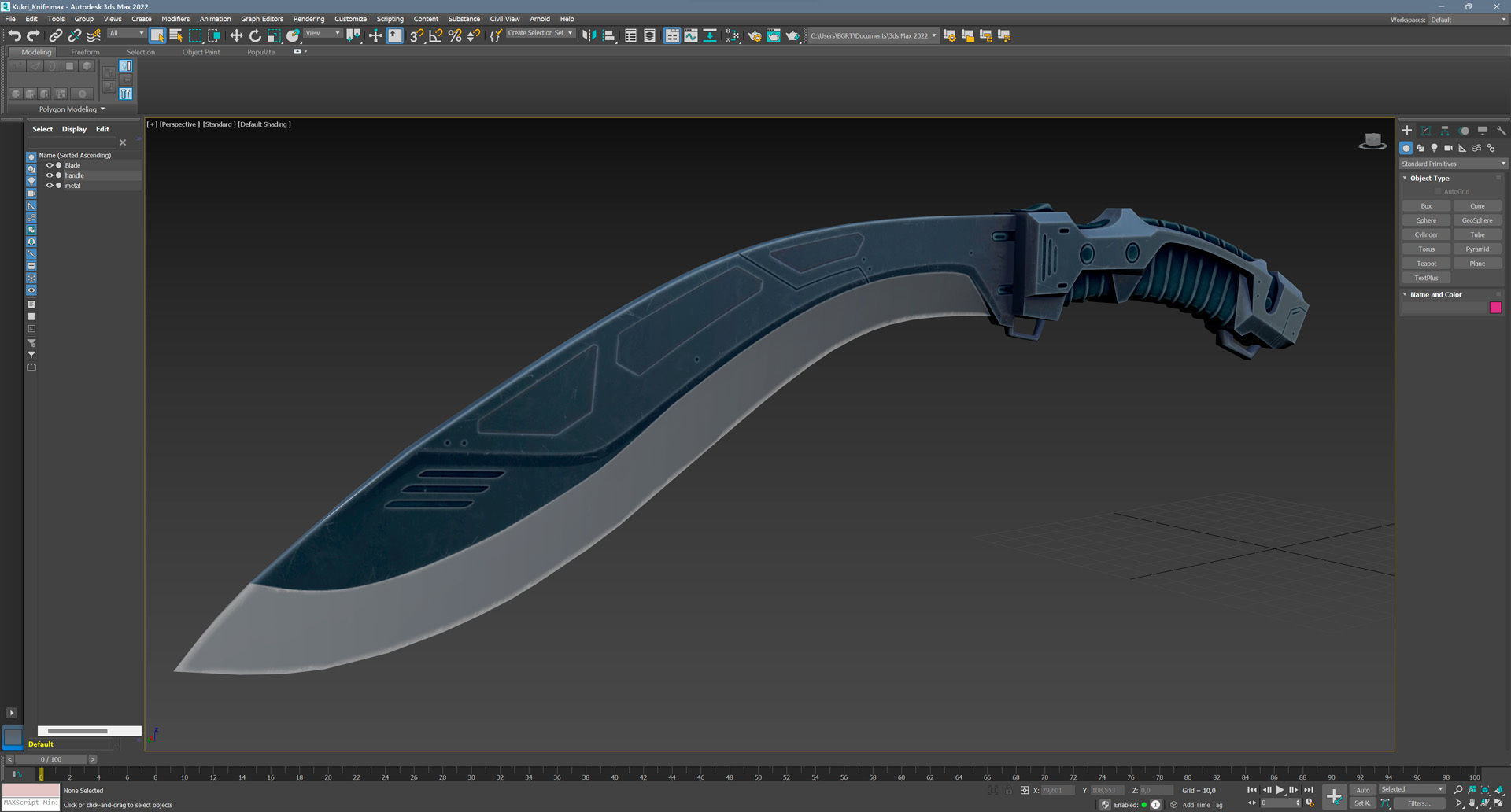Image resolution: width=1511 pixels, height=812 pixels.
Task: Open the Curve Editor icon
Action: 691,35
